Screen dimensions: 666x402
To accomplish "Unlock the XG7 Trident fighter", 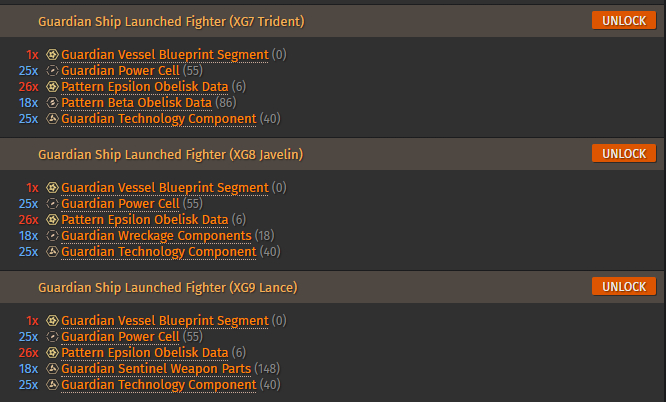I will coord(624,20).
